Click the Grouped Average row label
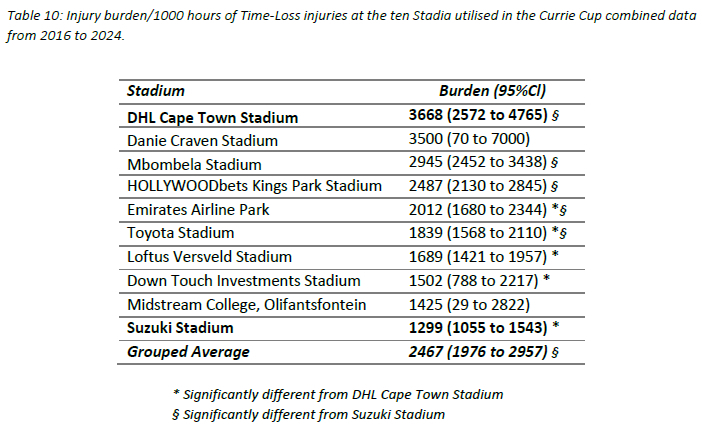702x430 pixels. (x=188, y=352)
